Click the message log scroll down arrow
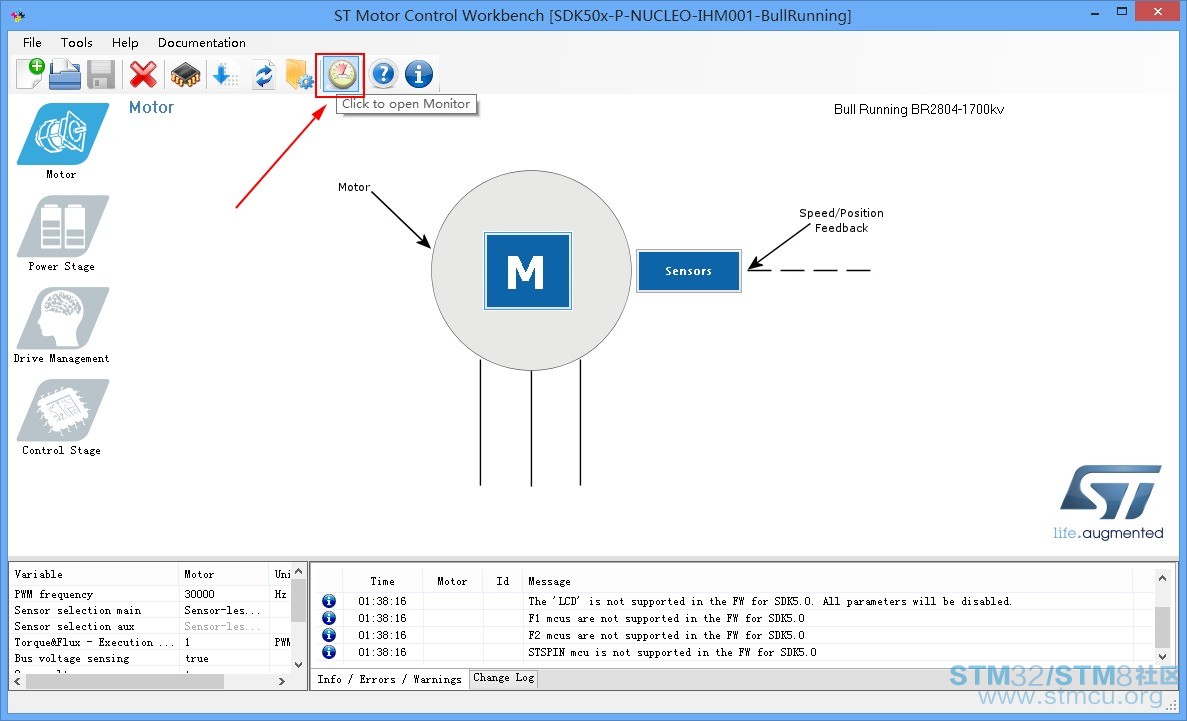 [1163, 657]
